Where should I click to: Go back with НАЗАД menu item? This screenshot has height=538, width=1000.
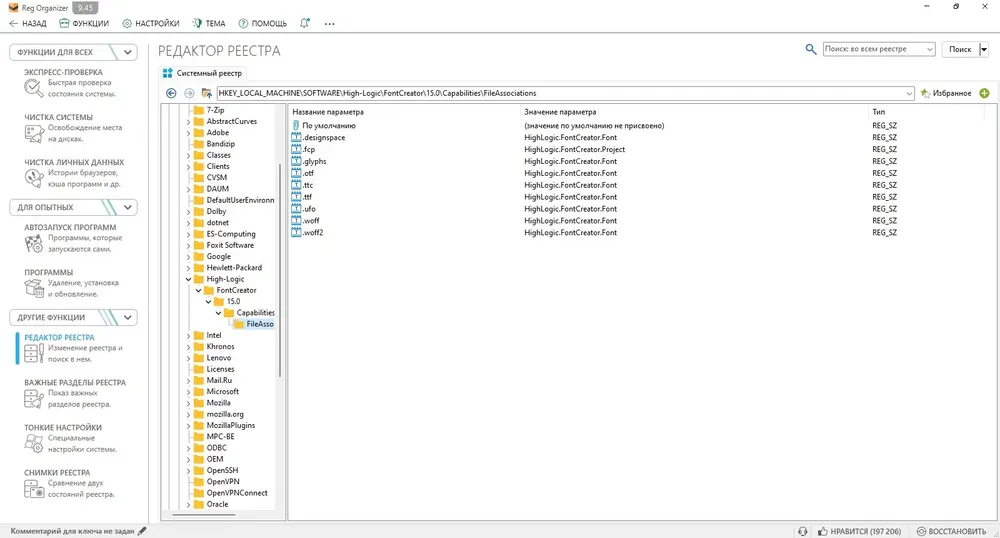[28, 24]
